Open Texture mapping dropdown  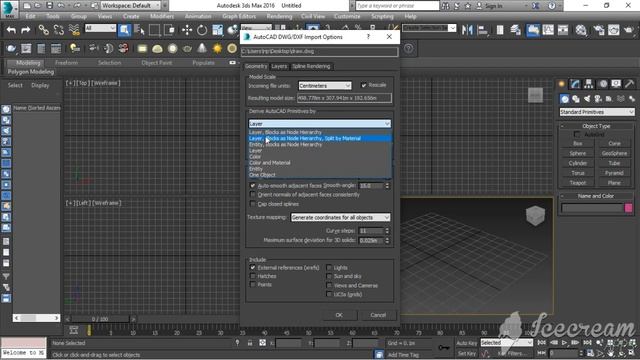coord(340,218)
